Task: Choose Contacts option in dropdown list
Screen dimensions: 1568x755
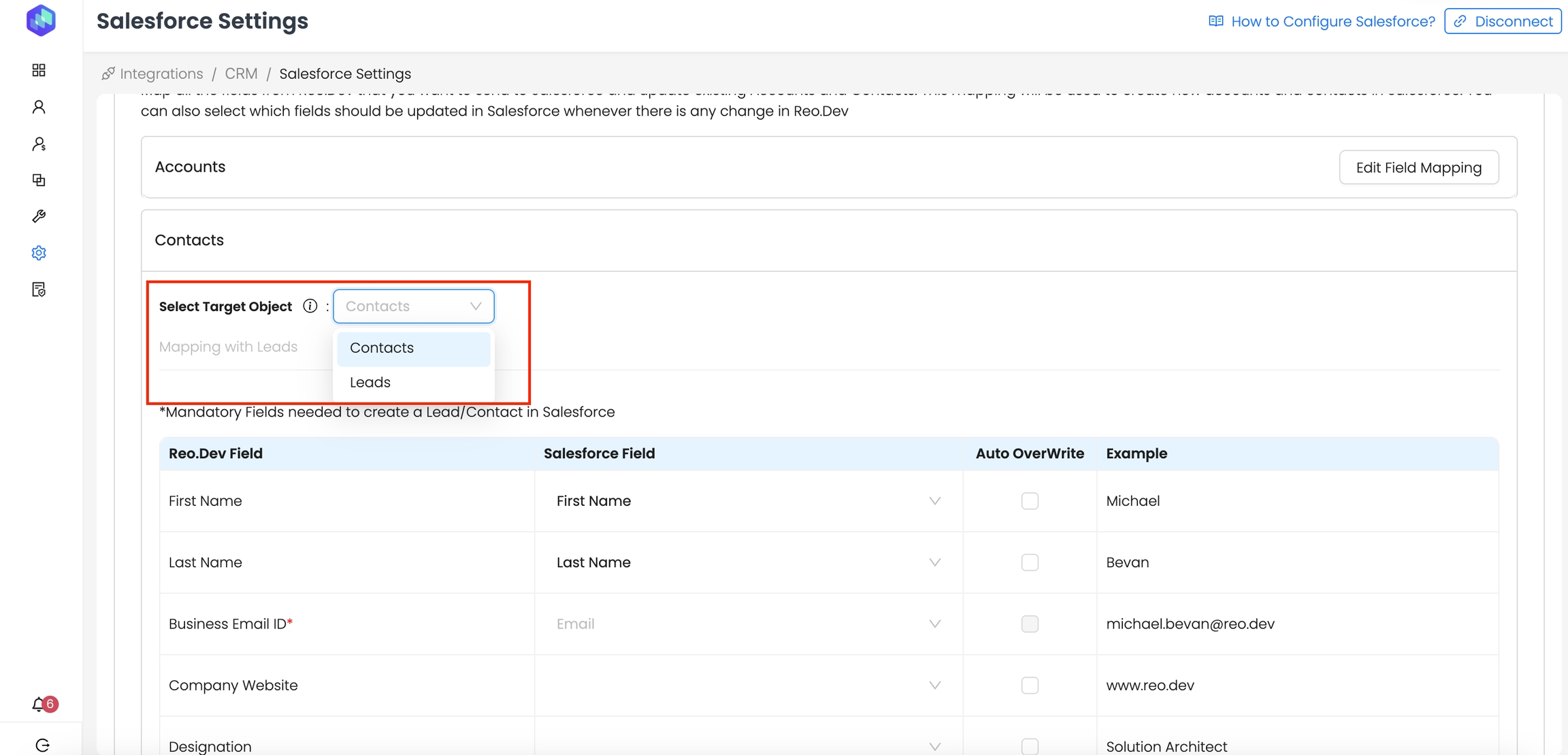Action: (382, 348)
